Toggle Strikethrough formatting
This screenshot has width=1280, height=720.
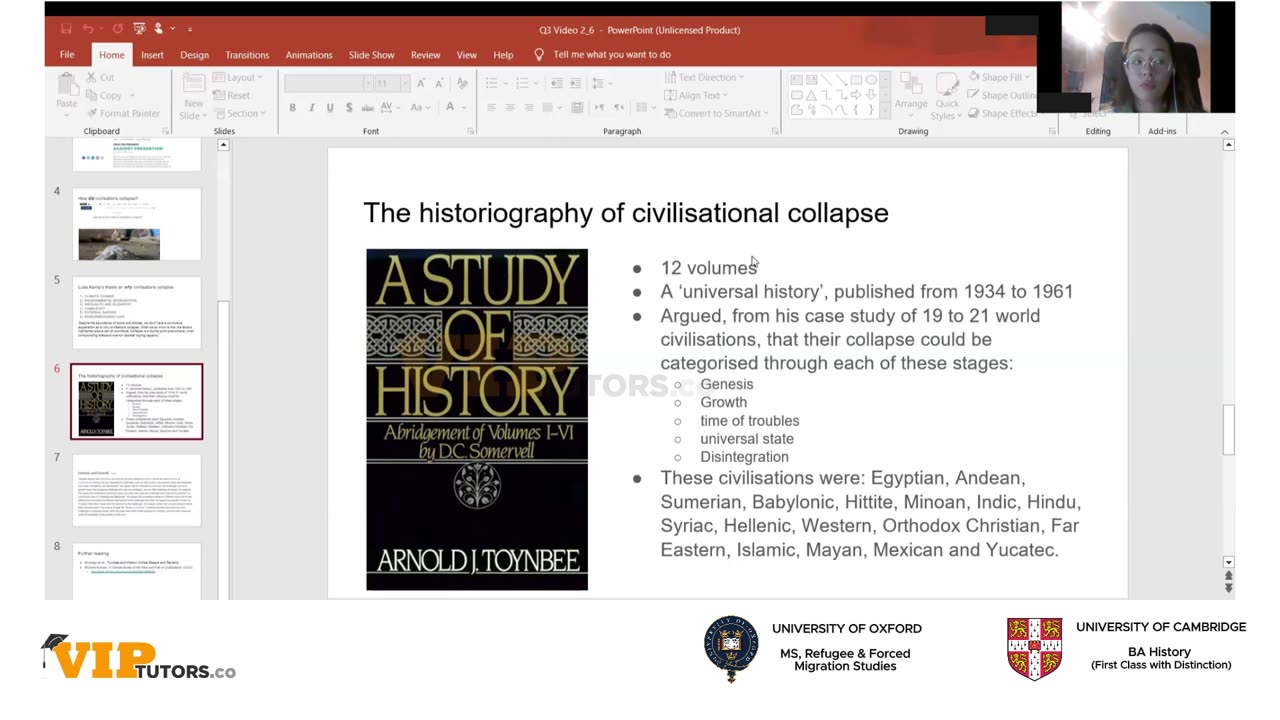[x=367, y=107]
